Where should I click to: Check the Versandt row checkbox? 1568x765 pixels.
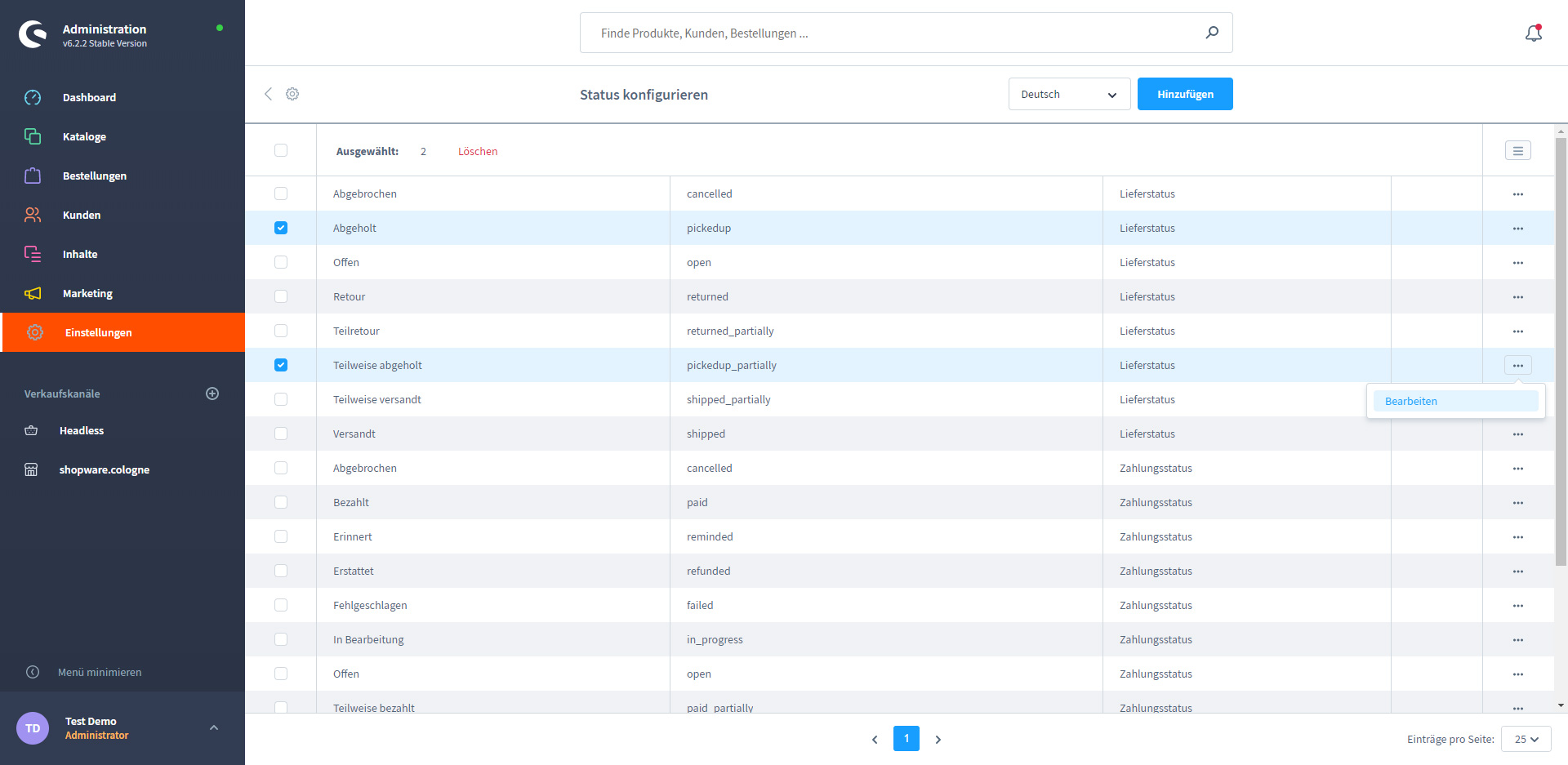tap(281, 434)
